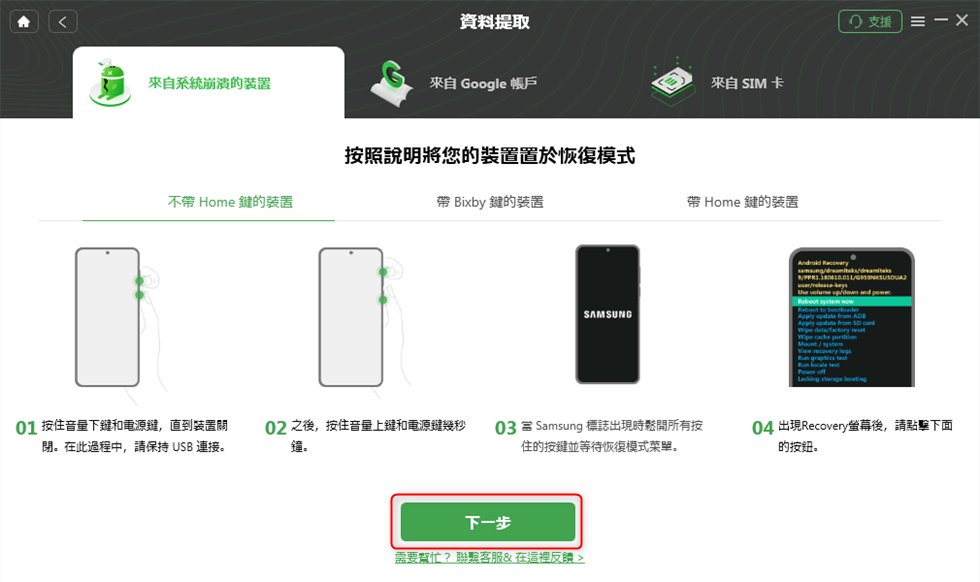This screenshot has width=980, height=582.
Task: Click the Google account G icon
Action: click(391, 83)
